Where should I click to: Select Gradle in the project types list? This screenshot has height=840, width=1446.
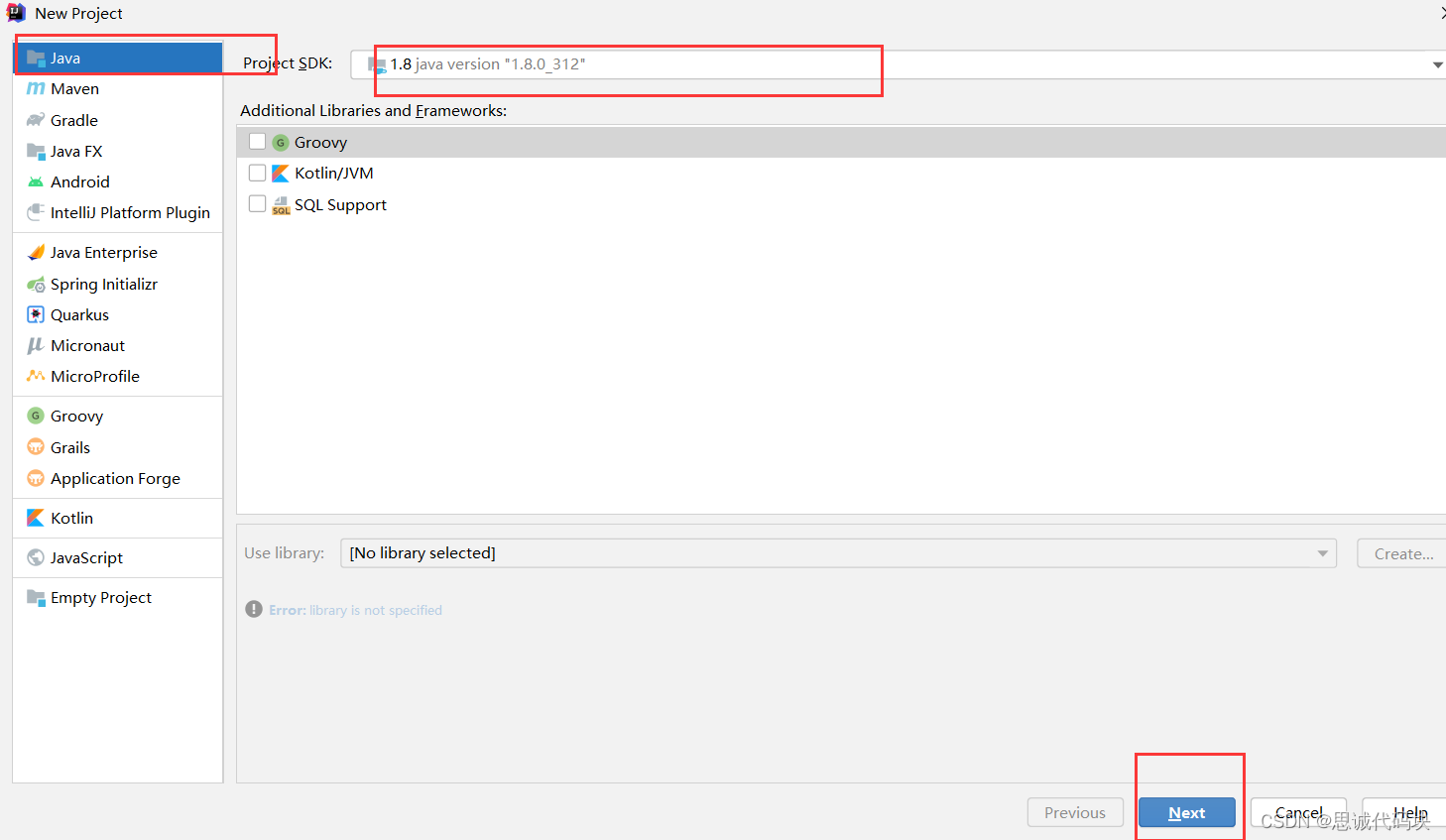(x=117, y=120)
